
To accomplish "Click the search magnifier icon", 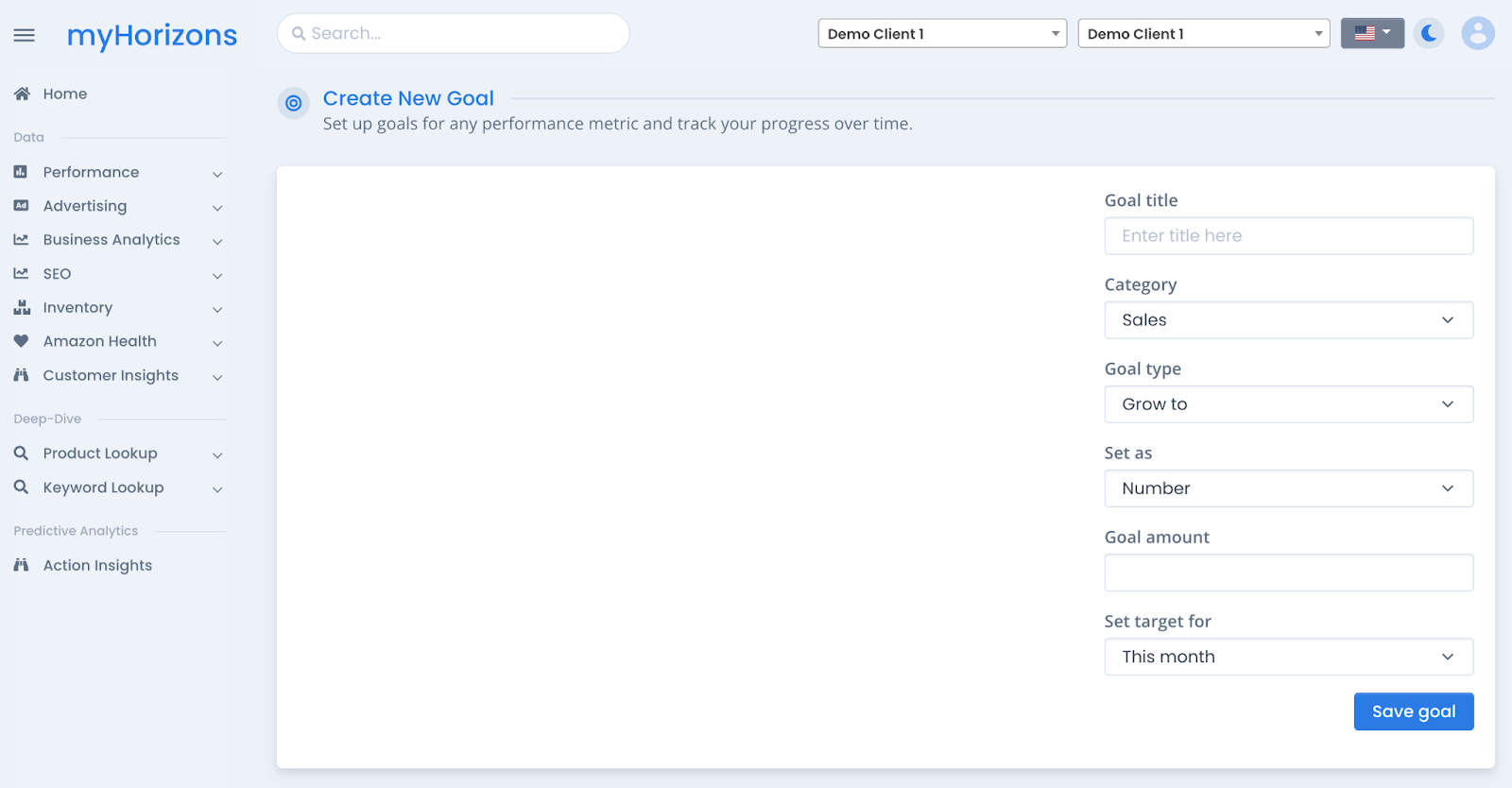I will click(299, 34).
